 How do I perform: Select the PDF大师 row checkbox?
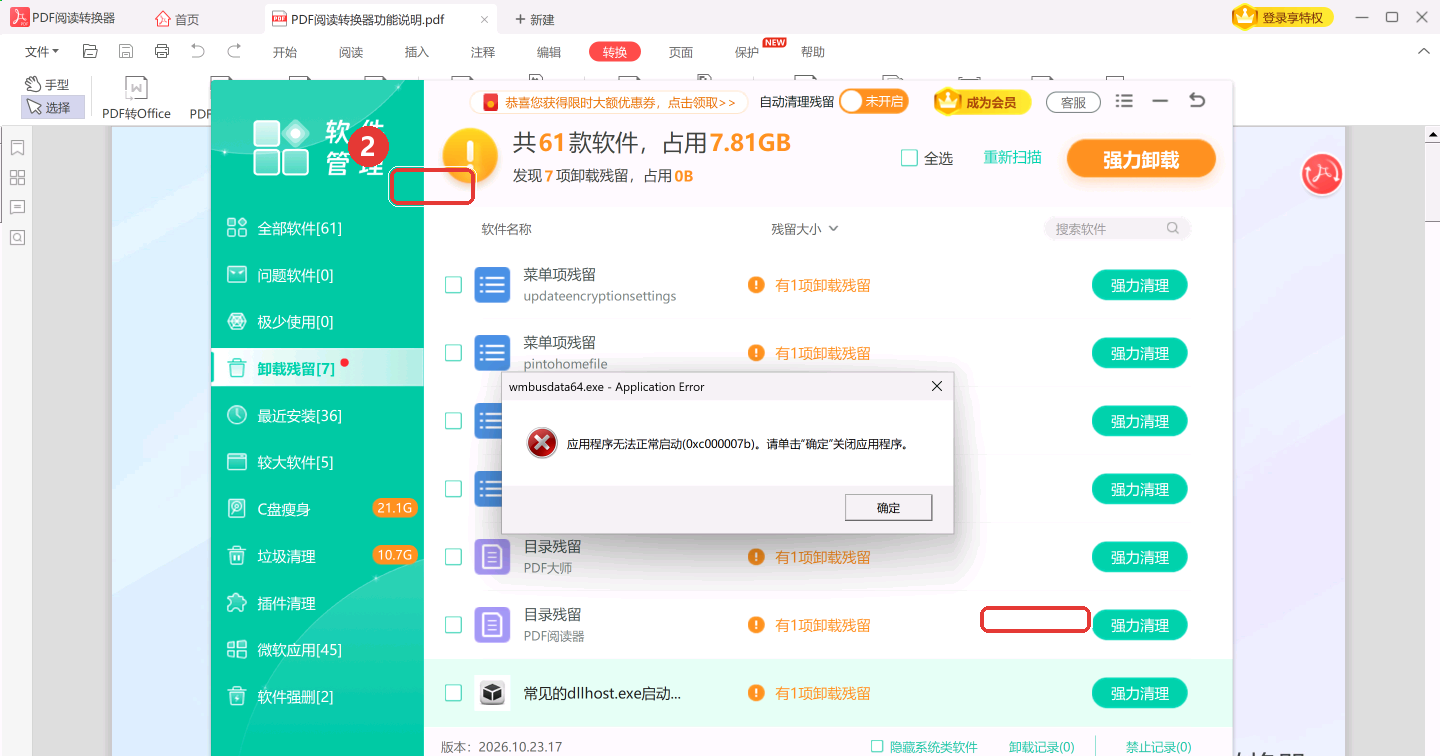pyautogui.click(x=453, y=557)
